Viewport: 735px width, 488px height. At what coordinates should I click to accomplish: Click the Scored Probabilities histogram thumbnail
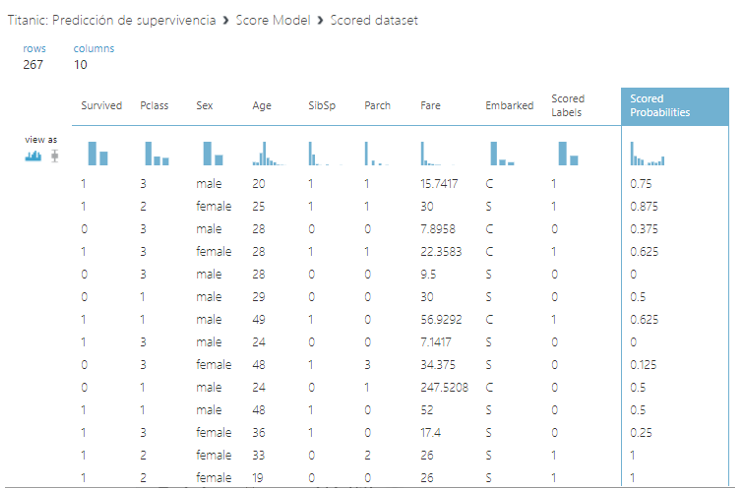pos(647,153)
